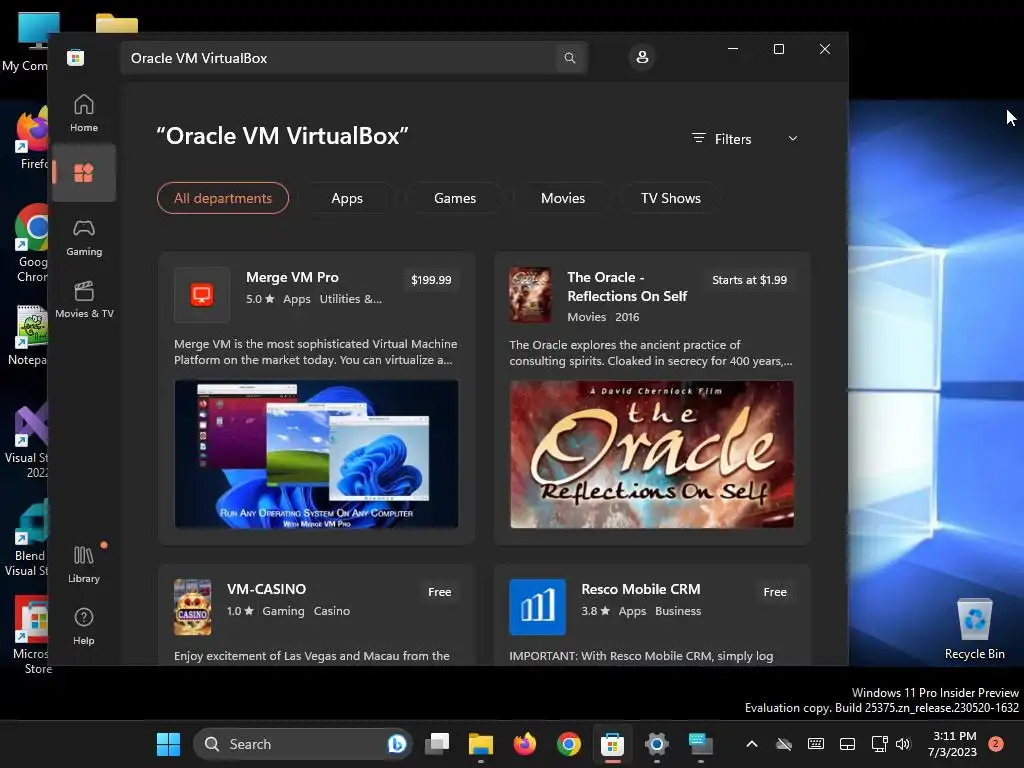Click the $199.99 price button
This screenshot has height=768, width=1024.
click(431, 280)
